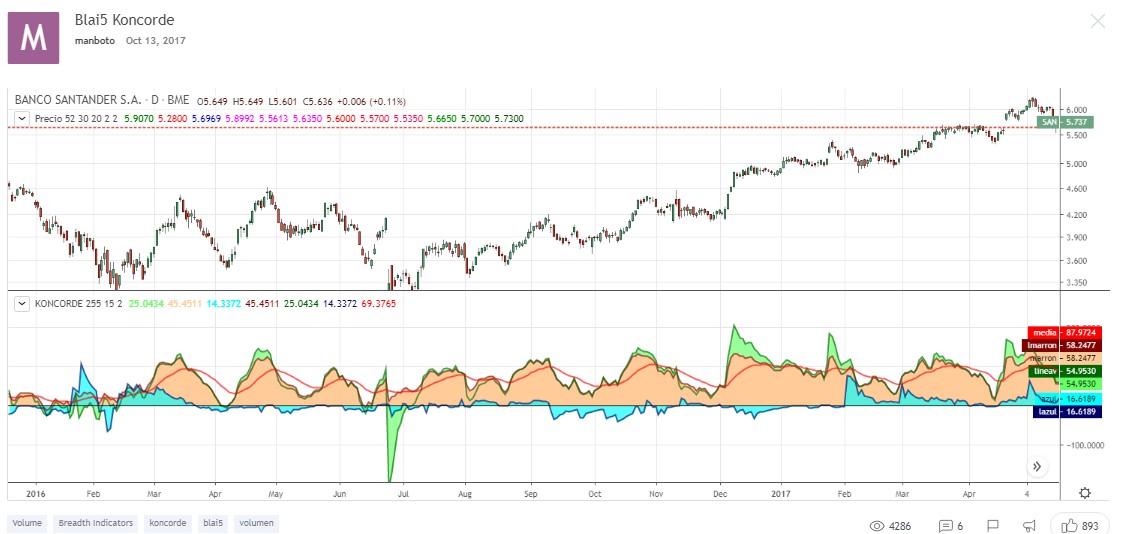Screen dimensions: 1122x534
Task: Click the scroll to latest bar button
Action: [x=1035, y=467]
